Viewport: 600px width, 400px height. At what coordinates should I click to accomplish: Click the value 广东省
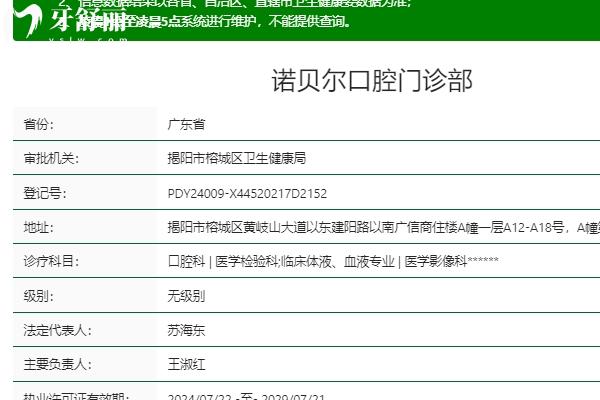186,124
